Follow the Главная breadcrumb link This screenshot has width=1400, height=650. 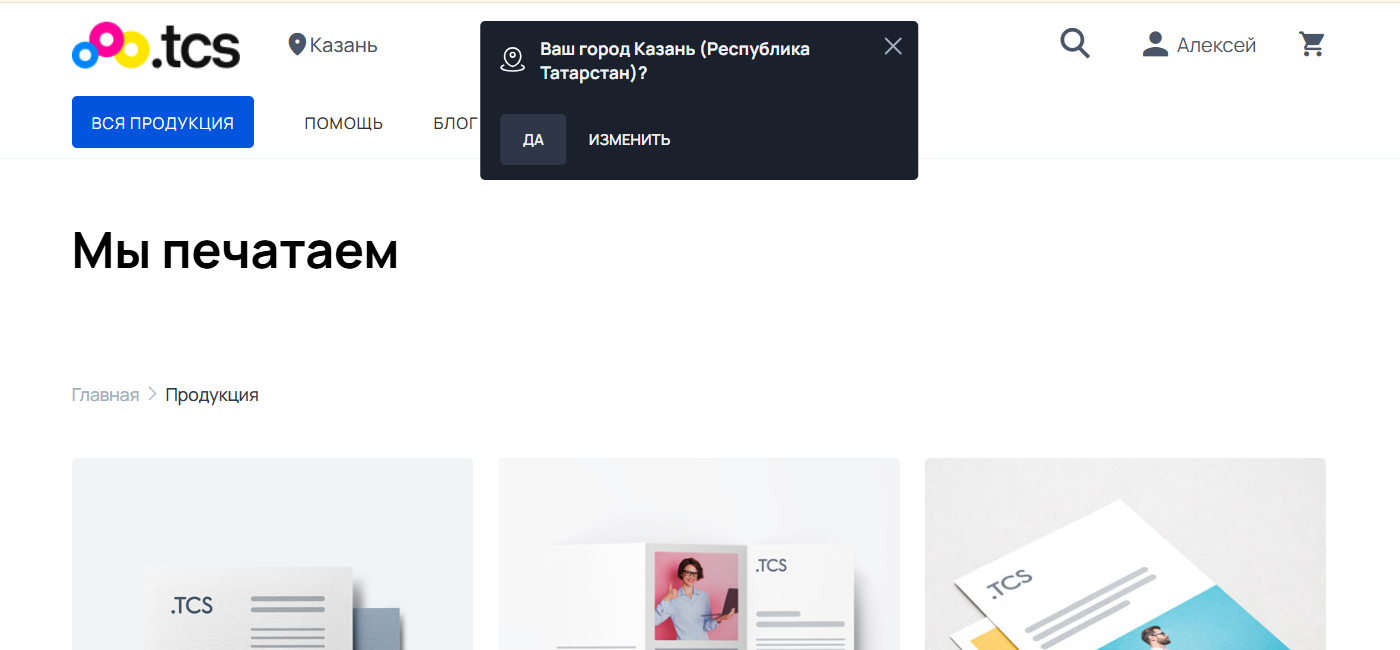[x=105, y=395]
